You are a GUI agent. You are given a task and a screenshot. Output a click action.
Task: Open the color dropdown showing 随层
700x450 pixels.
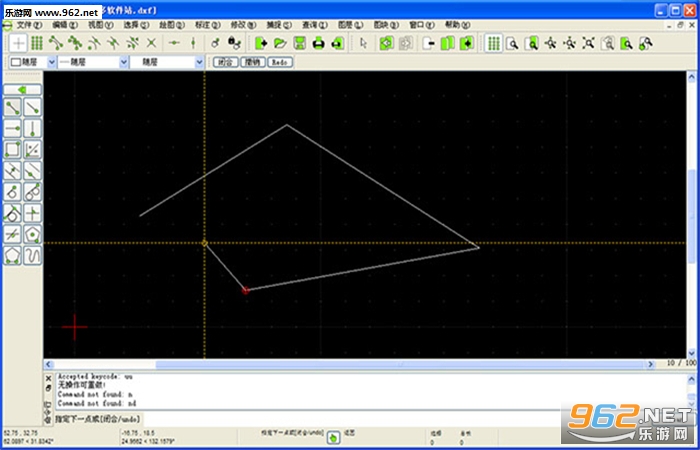pyautogui.click(x=33, y=62)
